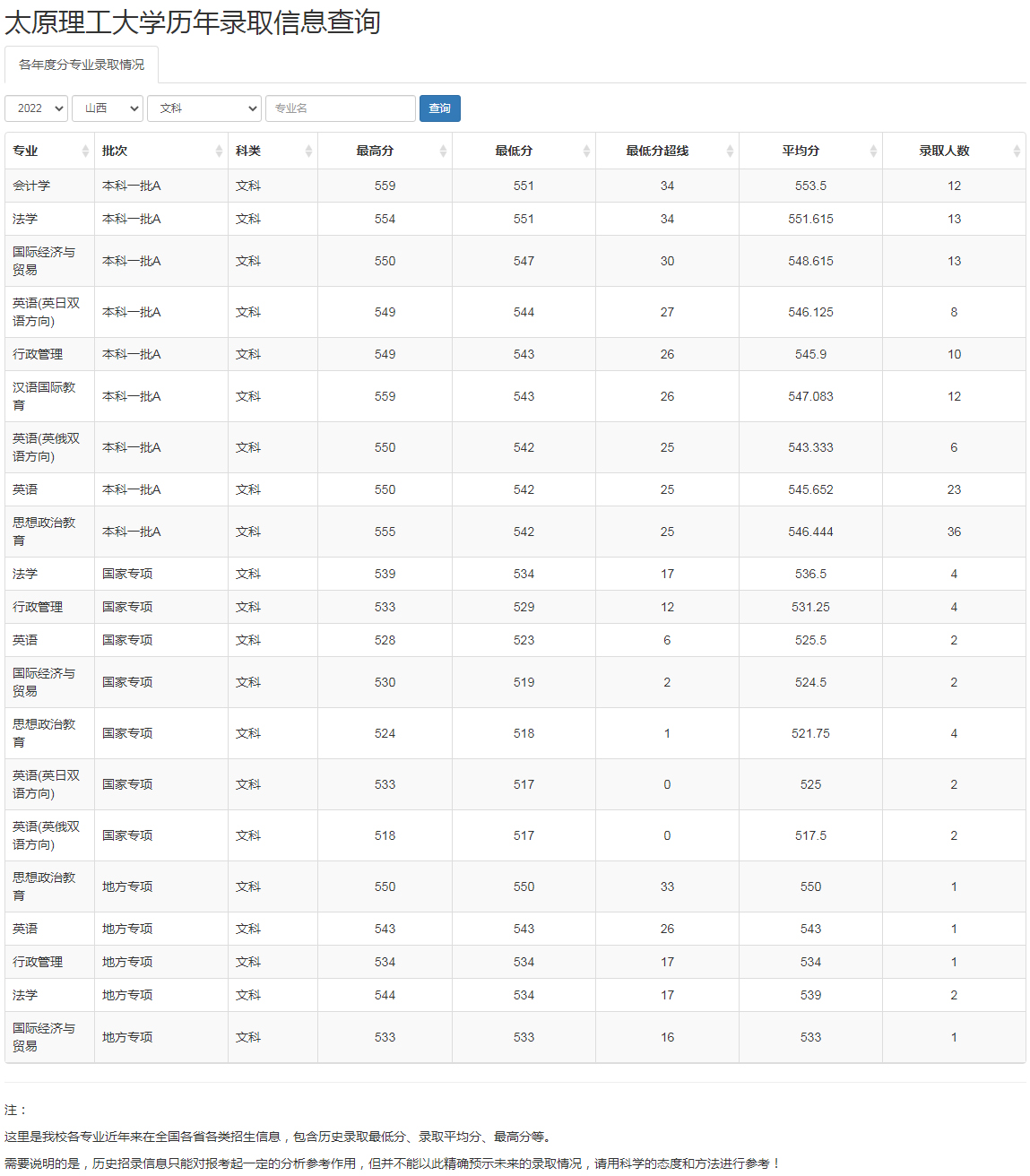Select the 545.652 average cell
This screenshot has width=1030, height=1176.
[x=810, y=489]
